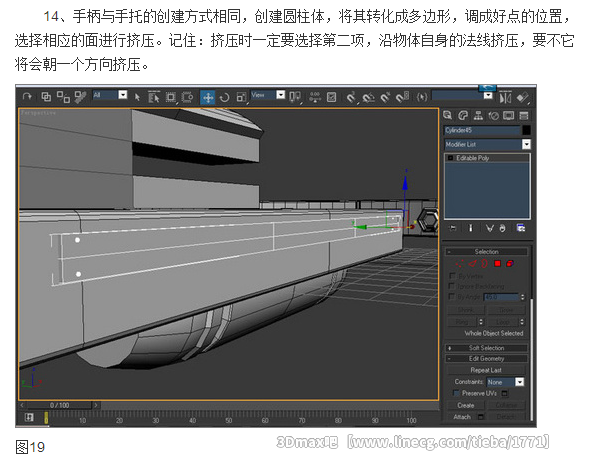Viewport: 589px width, 461px height.
Task: Toggle Ignore Backfacing checkbox
Action: click(x=452, y=286)
